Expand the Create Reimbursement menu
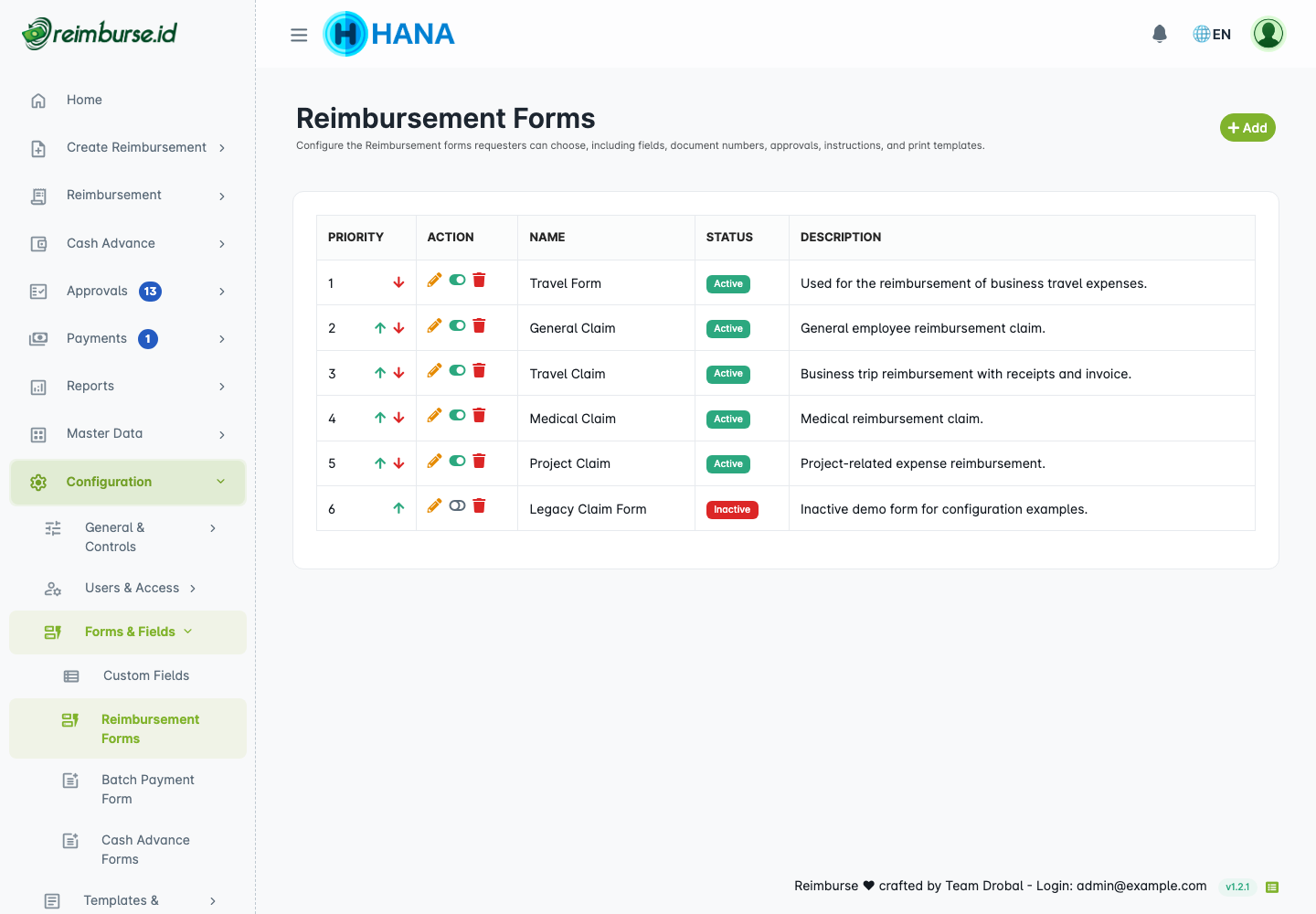This screenshot has height=914, width=1316. (128, 148)
